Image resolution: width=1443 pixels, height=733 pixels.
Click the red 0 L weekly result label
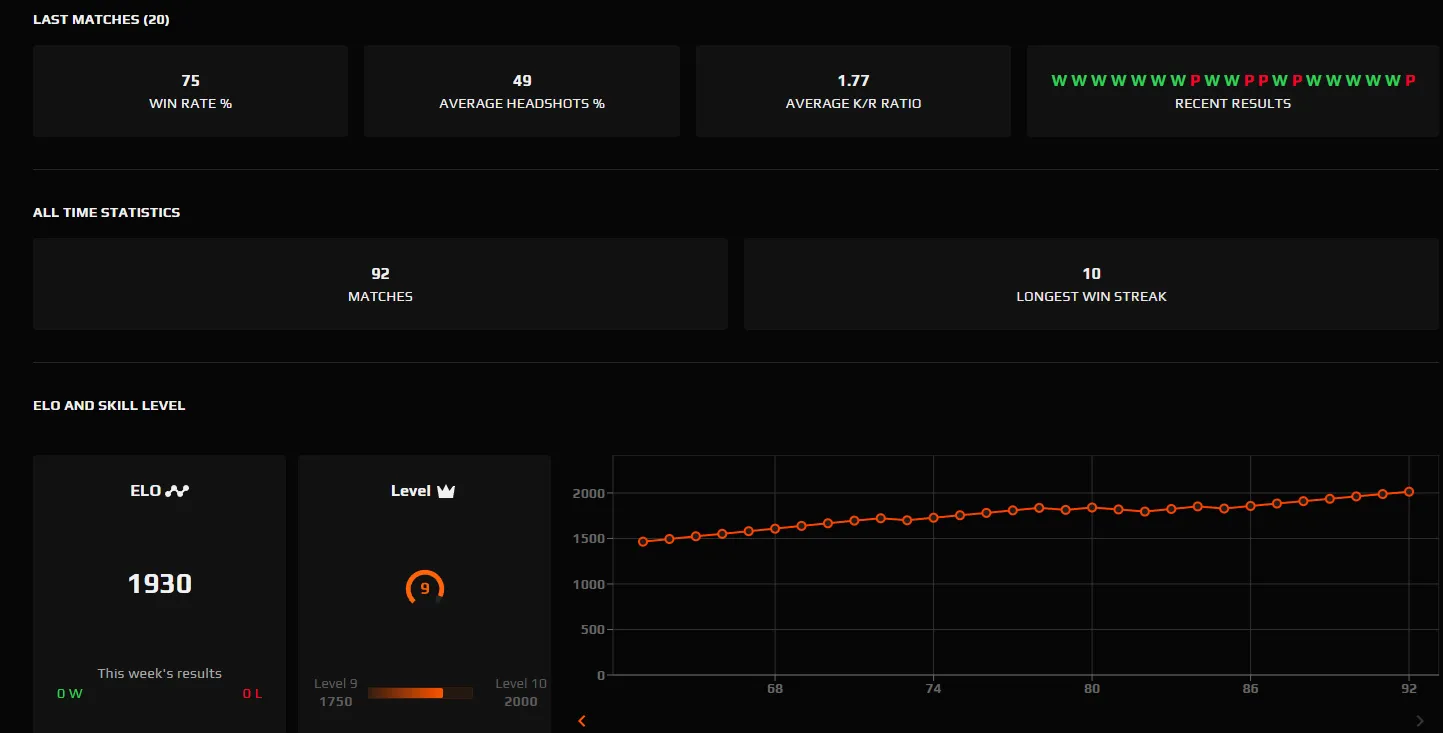[x=251, y=693]
